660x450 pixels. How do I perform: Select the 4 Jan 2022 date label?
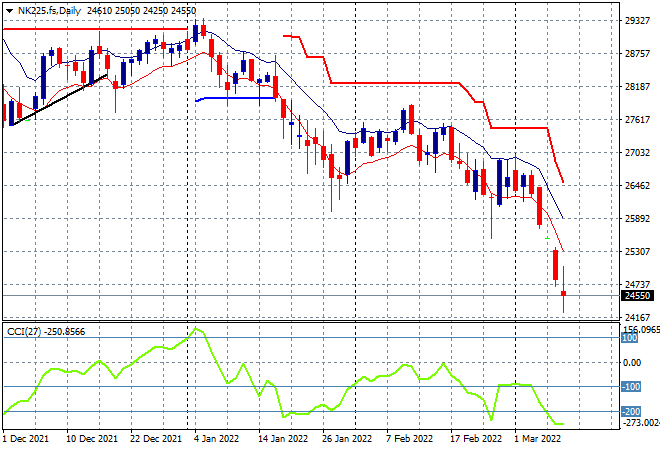[216, 439]
